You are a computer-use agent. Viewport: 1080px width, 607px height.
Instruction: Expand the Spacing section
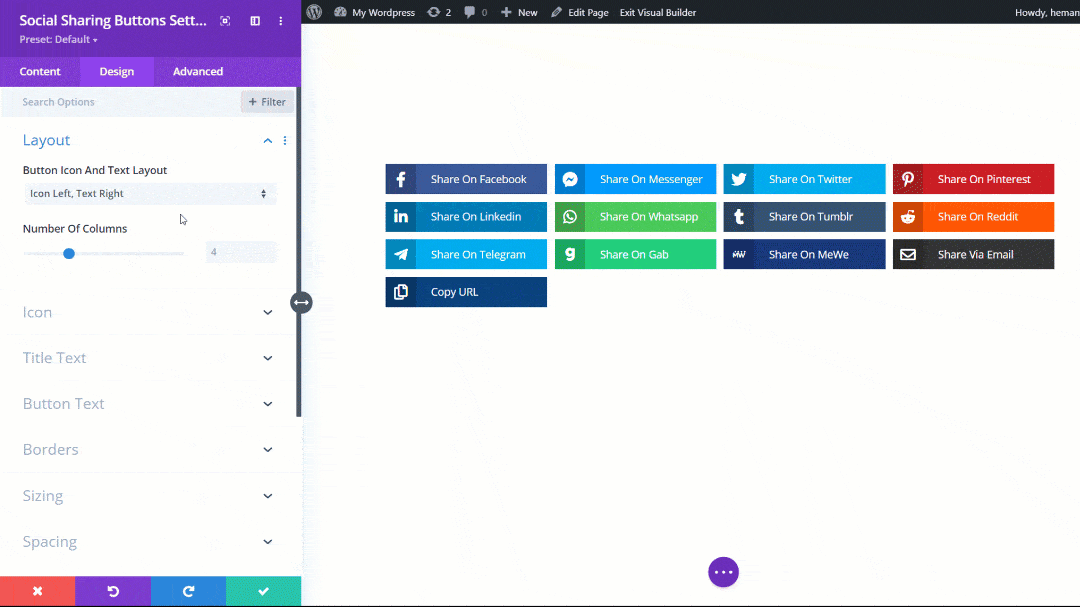[148, 542]
